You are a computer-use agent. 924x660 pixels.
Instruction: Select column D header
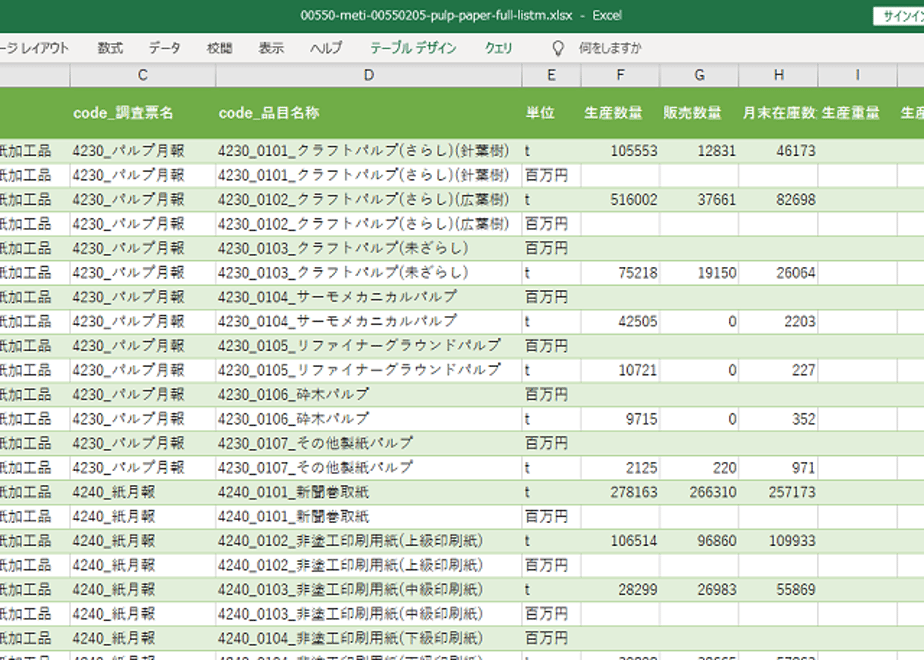pyautogui.click(x=368, y=75)
